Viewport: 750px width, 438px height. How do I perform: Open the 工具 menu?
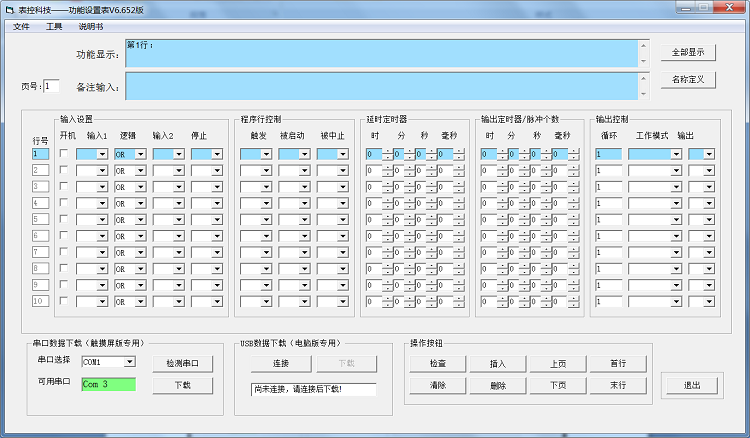(x=54, y=26)
